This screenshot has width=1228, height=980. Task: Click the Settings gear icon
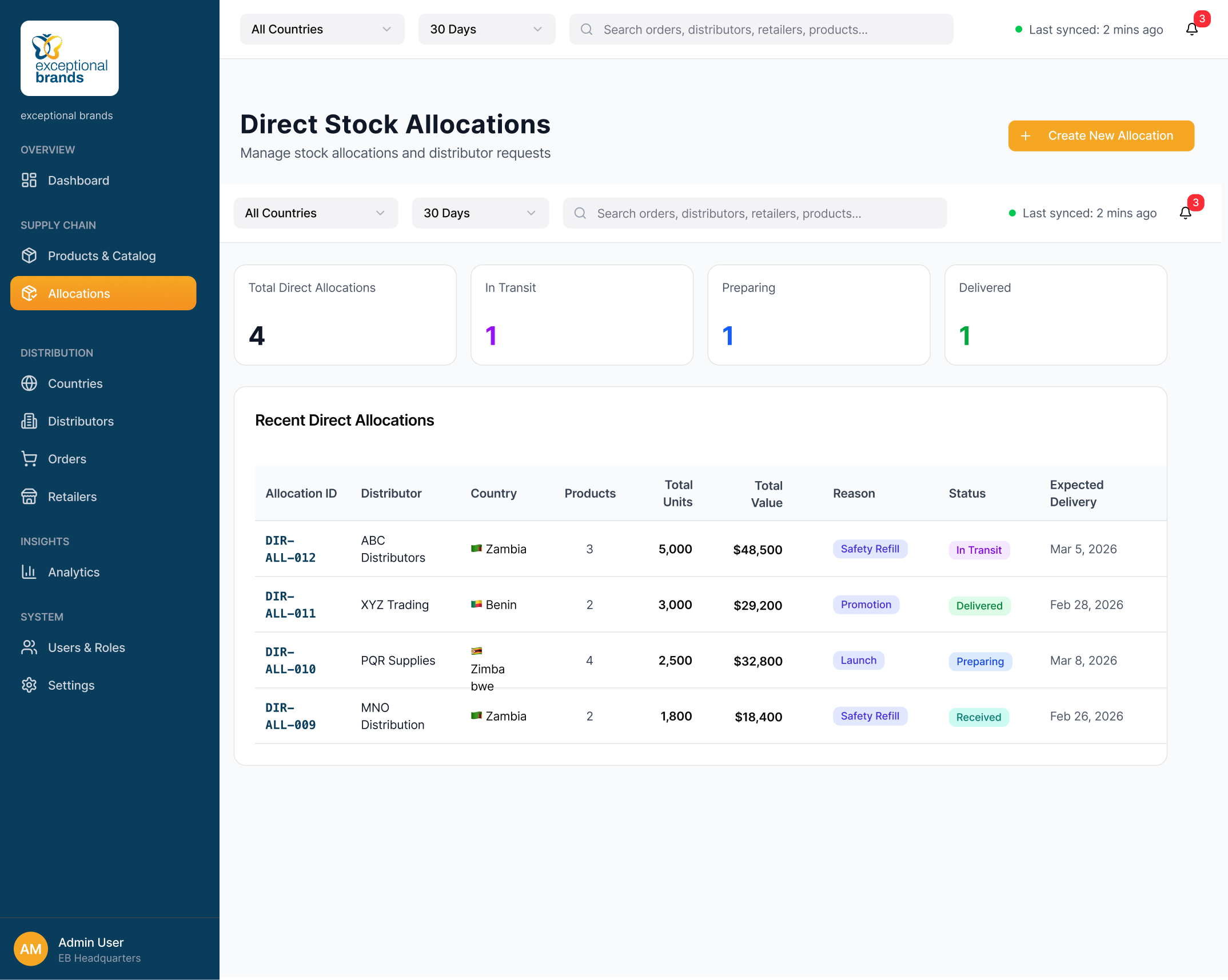(x=29, y=685)
